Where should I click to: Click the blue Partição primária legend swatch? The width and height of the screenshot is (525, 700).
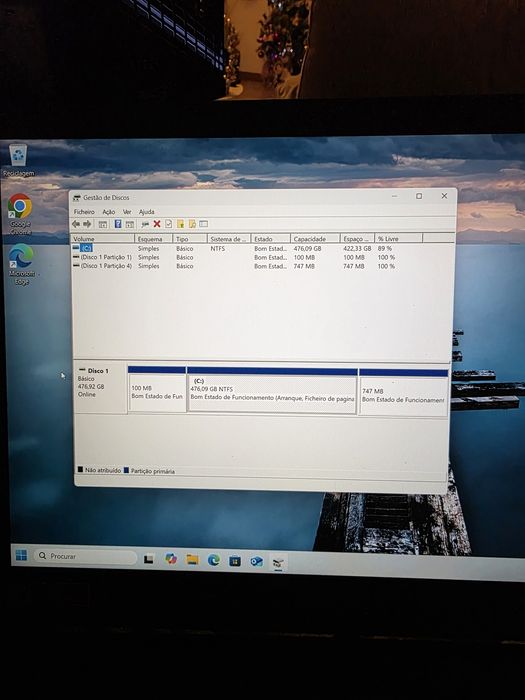point(126,470)
